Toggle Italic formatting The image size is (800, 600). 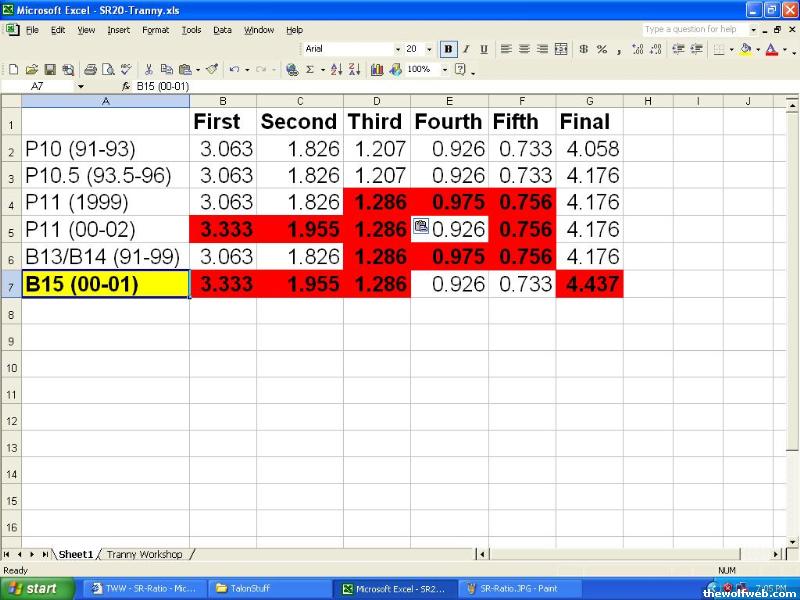tap(466, 49)
